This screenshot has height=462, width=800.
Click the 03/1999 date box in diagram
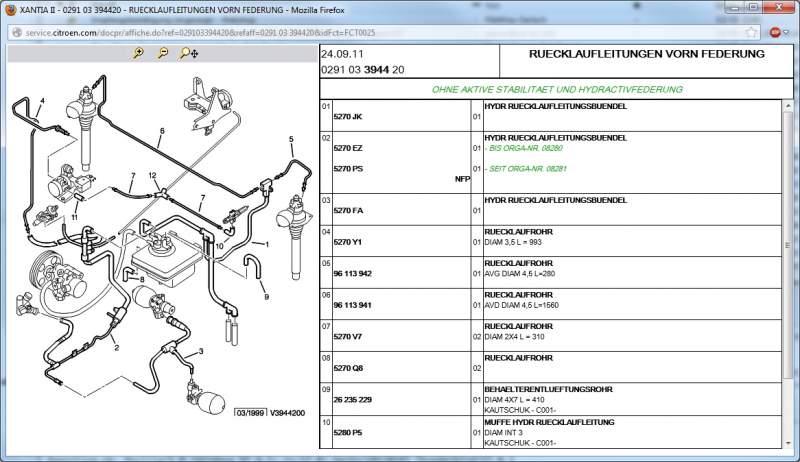point(250,413)
